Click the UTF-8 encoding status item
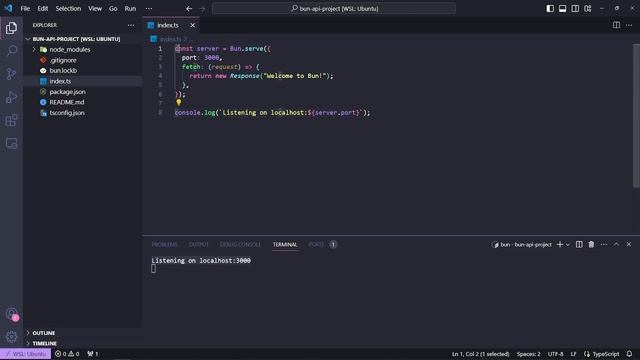This screenshot has height=360, width=640. tap(555, 354)
